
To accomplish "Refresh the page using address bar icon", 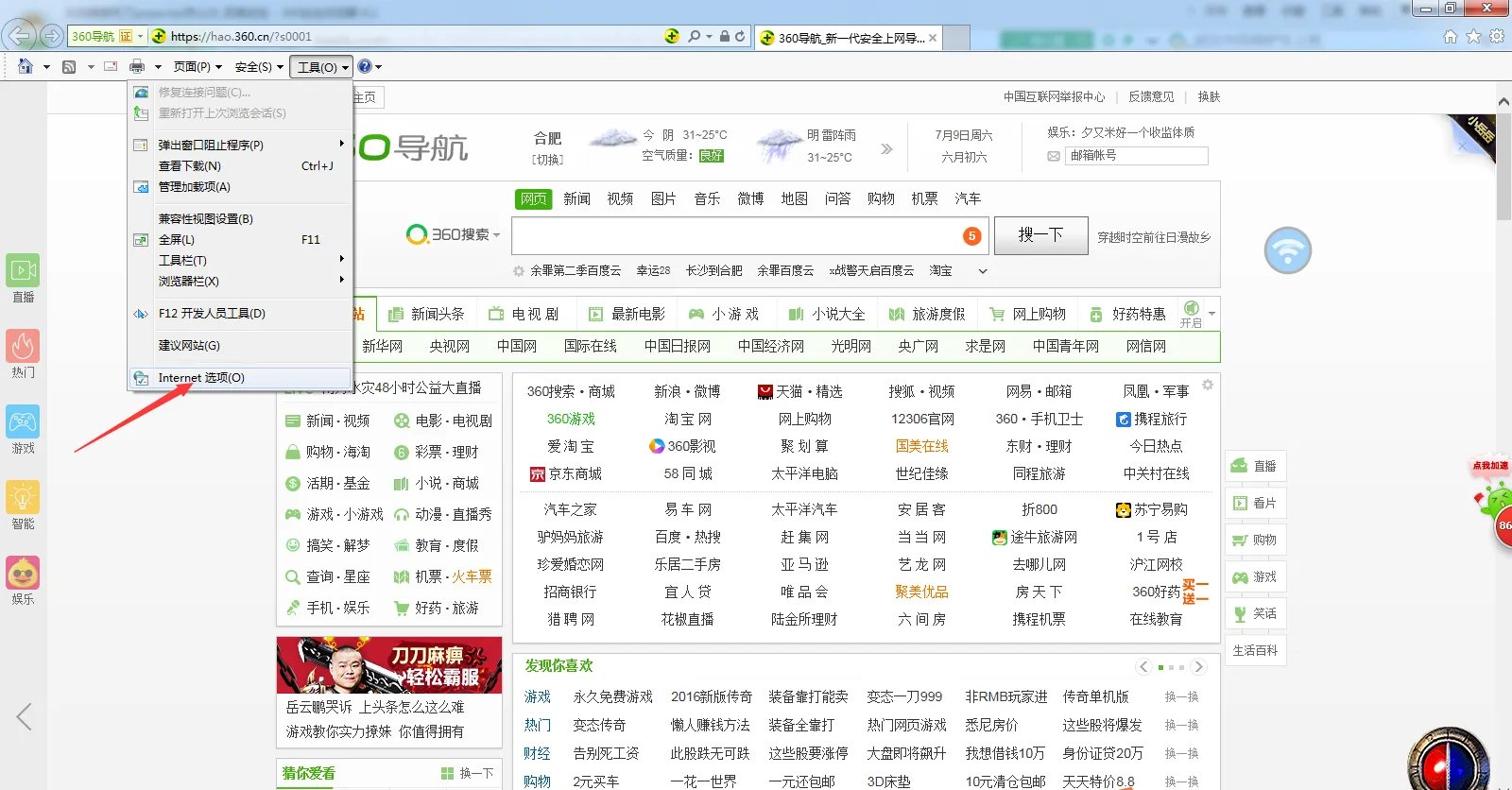I will click(740, 36).
